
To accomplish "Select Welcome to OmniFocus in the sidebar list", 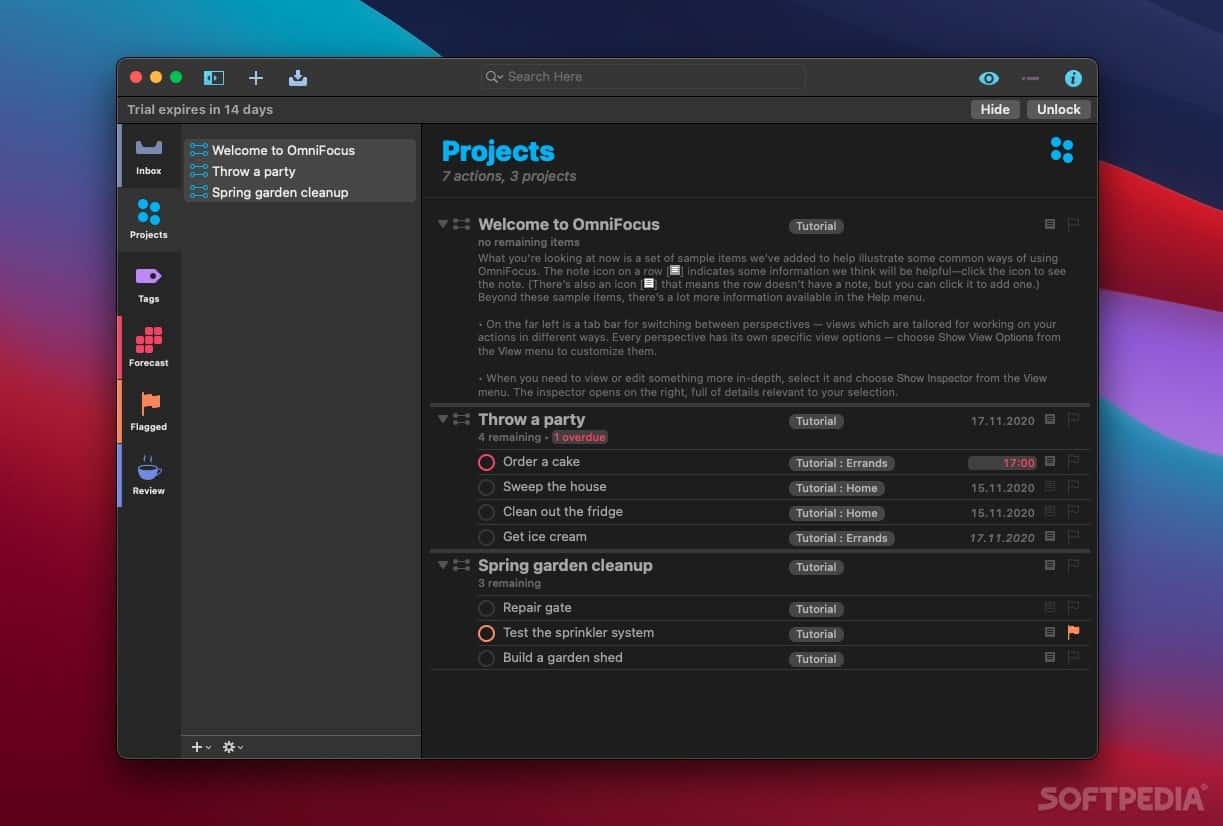I will 300,150.
